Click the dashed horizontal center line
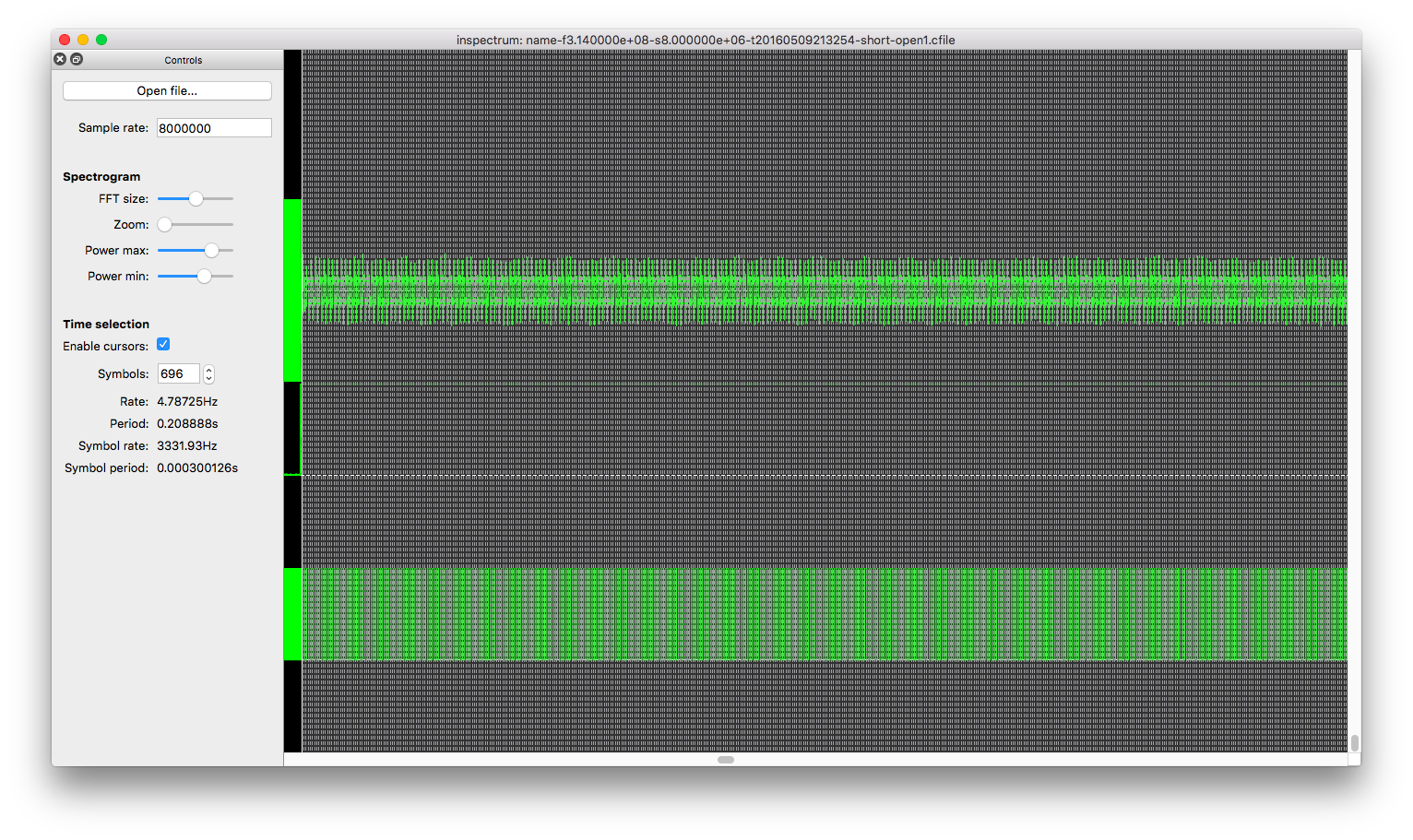The image size is (1413, 840). click(x=825, y=475)
